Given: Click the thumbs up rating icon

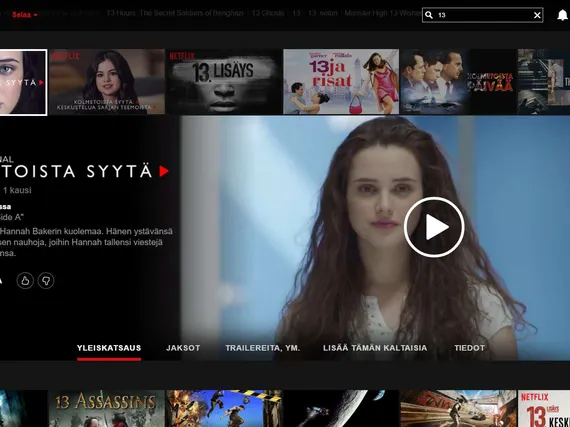Looking at the screenshot, I should pos(25,281).
